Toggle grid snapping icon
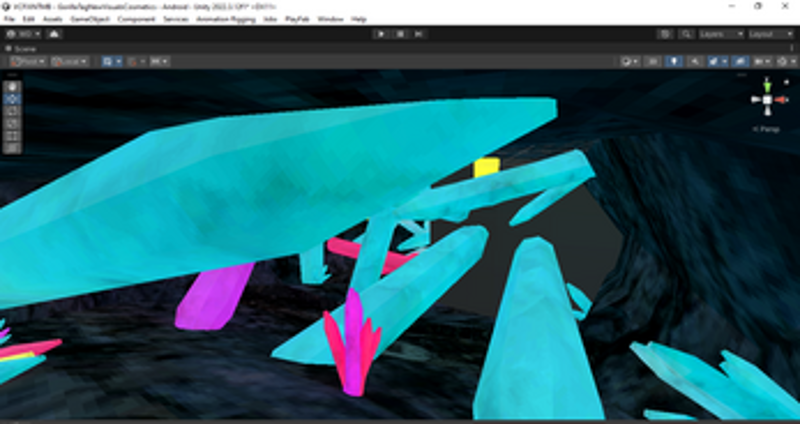Viewport: 800px width, 424px height. click(133, 62)
